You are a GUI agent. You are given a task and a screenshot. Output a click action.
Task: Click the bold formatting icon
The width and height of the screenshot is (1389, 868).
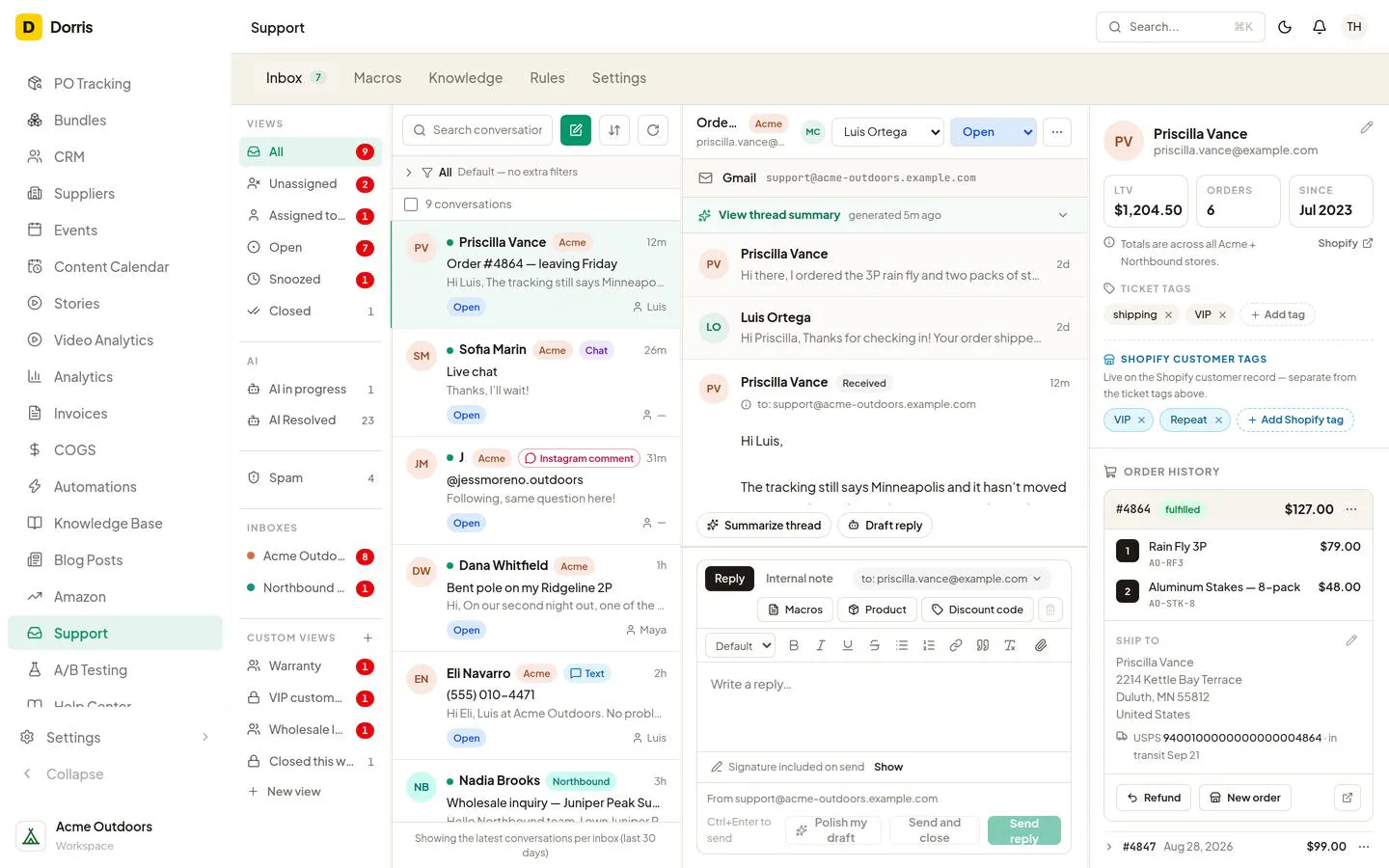point(794,645)
